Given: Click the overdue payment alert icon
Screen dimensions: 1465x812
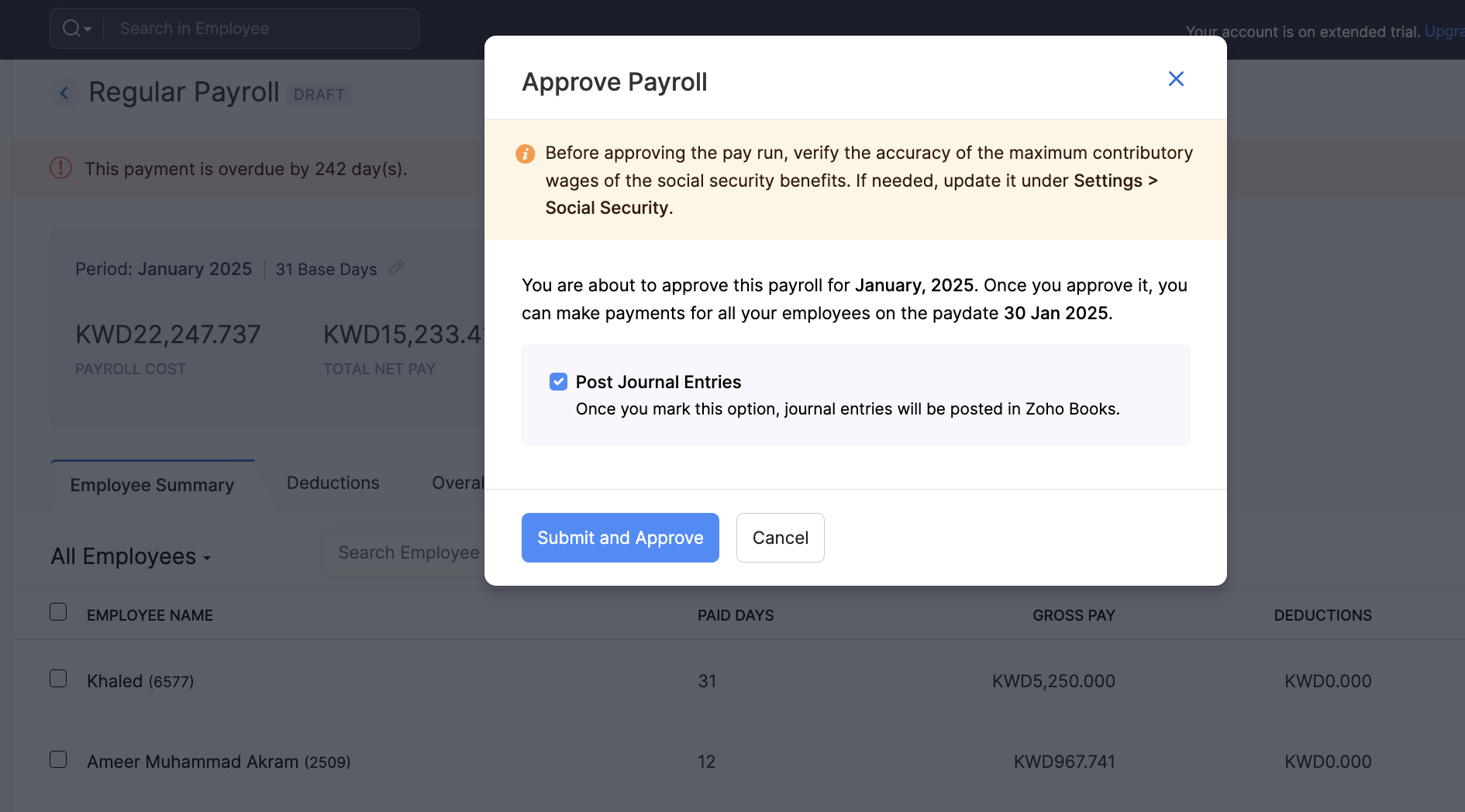Looking at the screenshot, I should (x=61, y=168).
